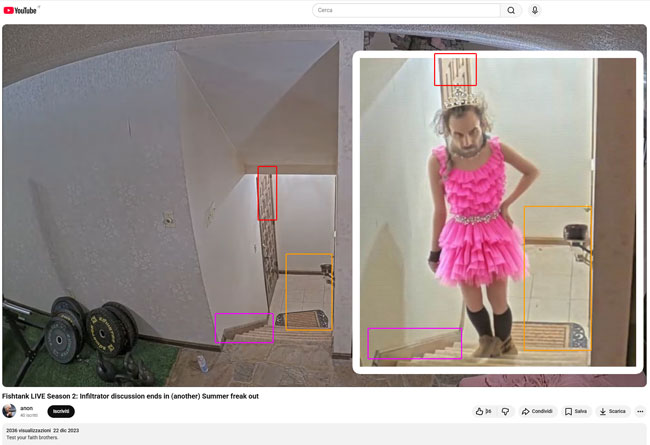Open the three-dot more actions menu

tap(640, 411)
